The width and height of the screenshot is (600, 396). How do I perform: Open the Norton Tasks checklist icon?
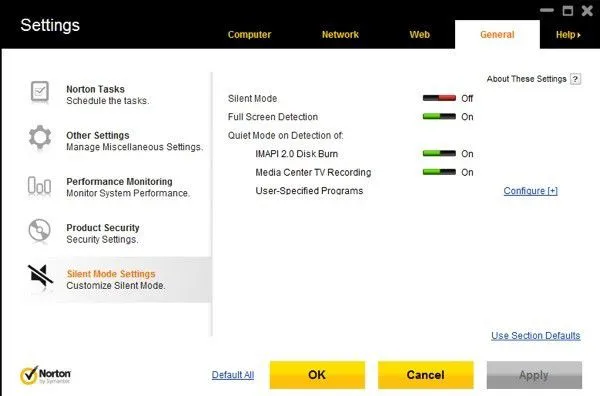pyautogui.click(x=40, y=92)
